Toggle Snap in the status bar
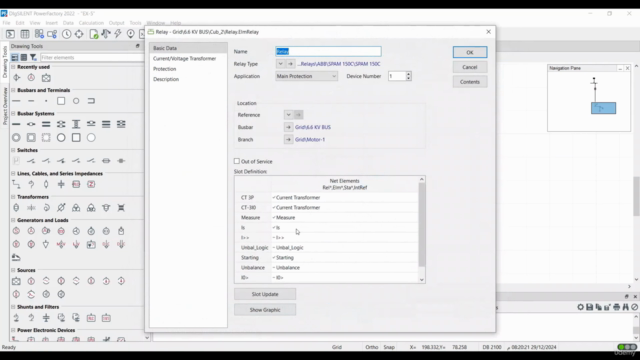The height and width of the screenshot is (360, 640). [x=389, y=347]
